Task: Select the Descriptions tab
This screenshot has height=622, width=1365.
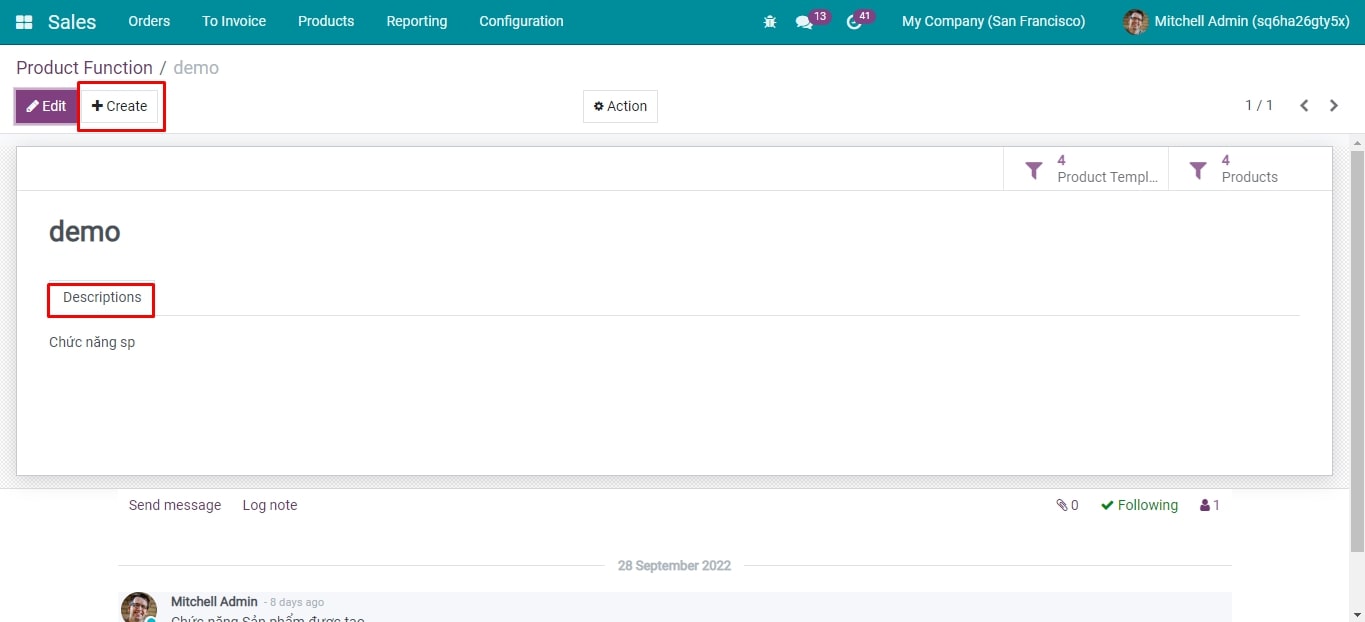Action: [102, 298]
